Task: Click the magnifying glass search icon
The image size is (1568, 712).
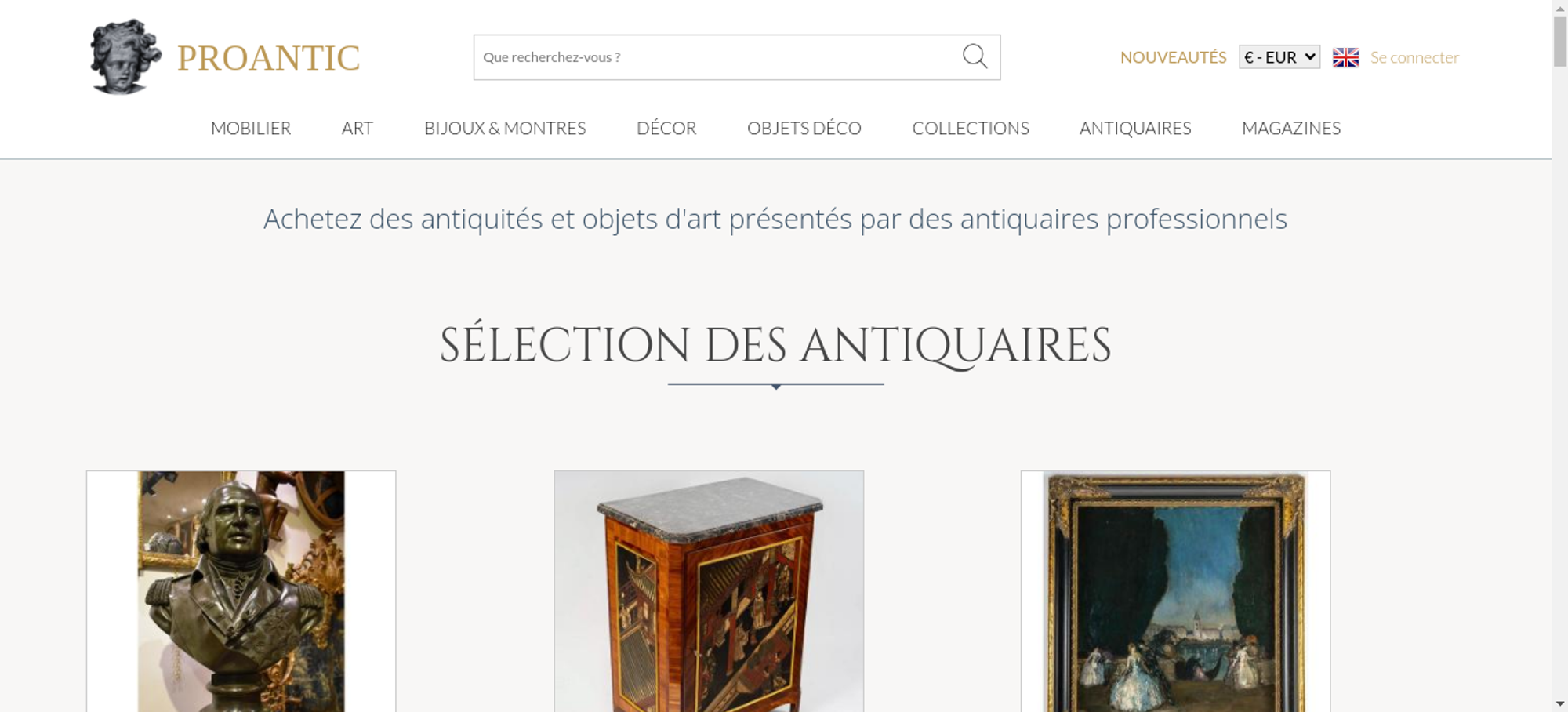Action: click(975, 56)
